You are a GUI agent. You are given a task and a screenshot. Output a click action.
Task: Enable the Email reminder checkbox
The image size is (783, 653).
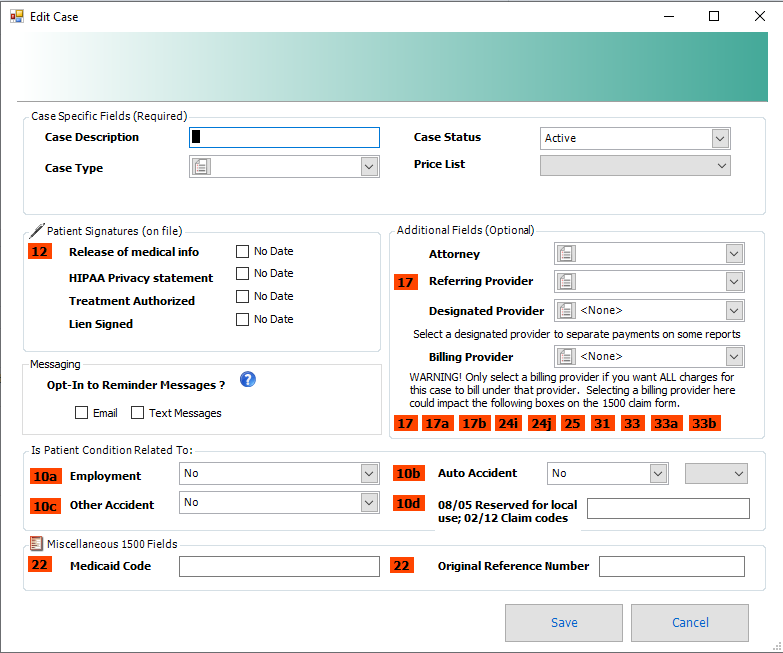[x=82, y=413]
